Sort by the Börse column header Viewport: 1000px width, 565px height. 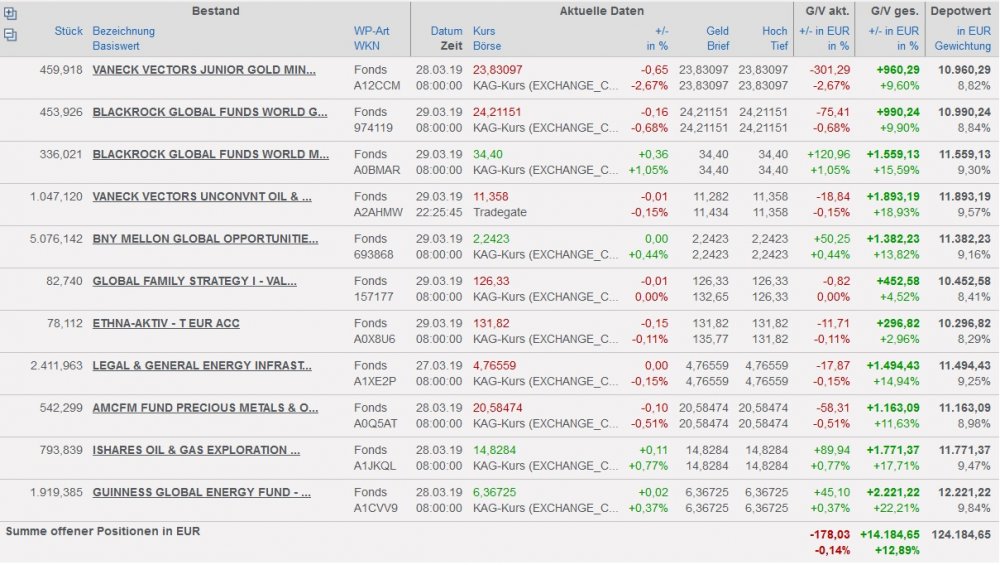(487, 46)
